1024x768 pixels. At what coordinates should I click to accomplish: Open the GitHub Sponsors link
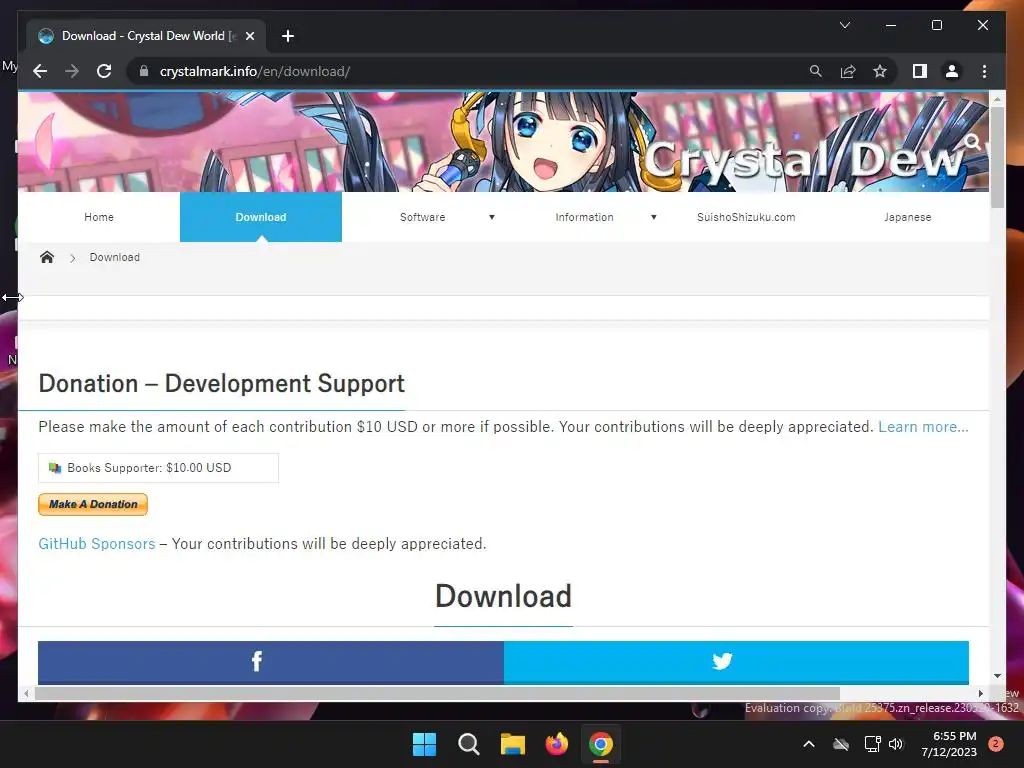[97, 543]
